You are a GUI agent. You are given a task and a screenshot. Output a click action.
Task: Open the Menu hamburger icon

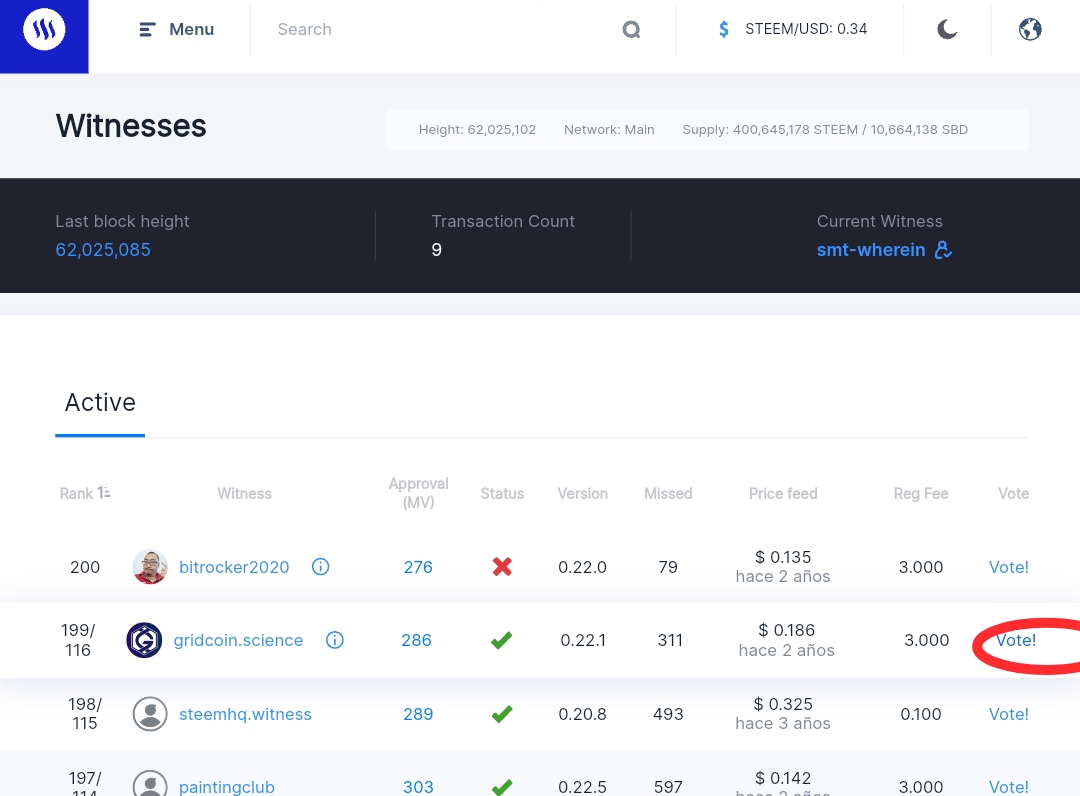tap(147, 30)
